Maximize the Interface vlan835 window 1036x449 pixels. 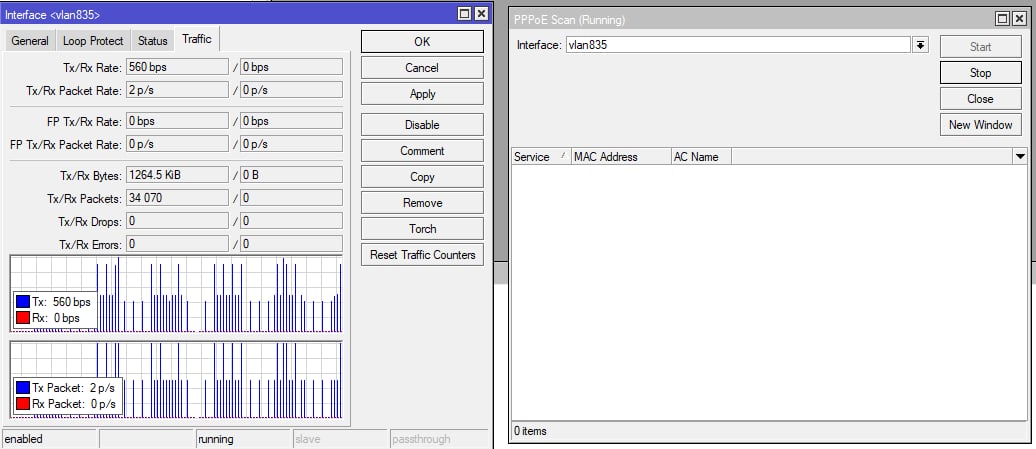click(x=464, y=14)
